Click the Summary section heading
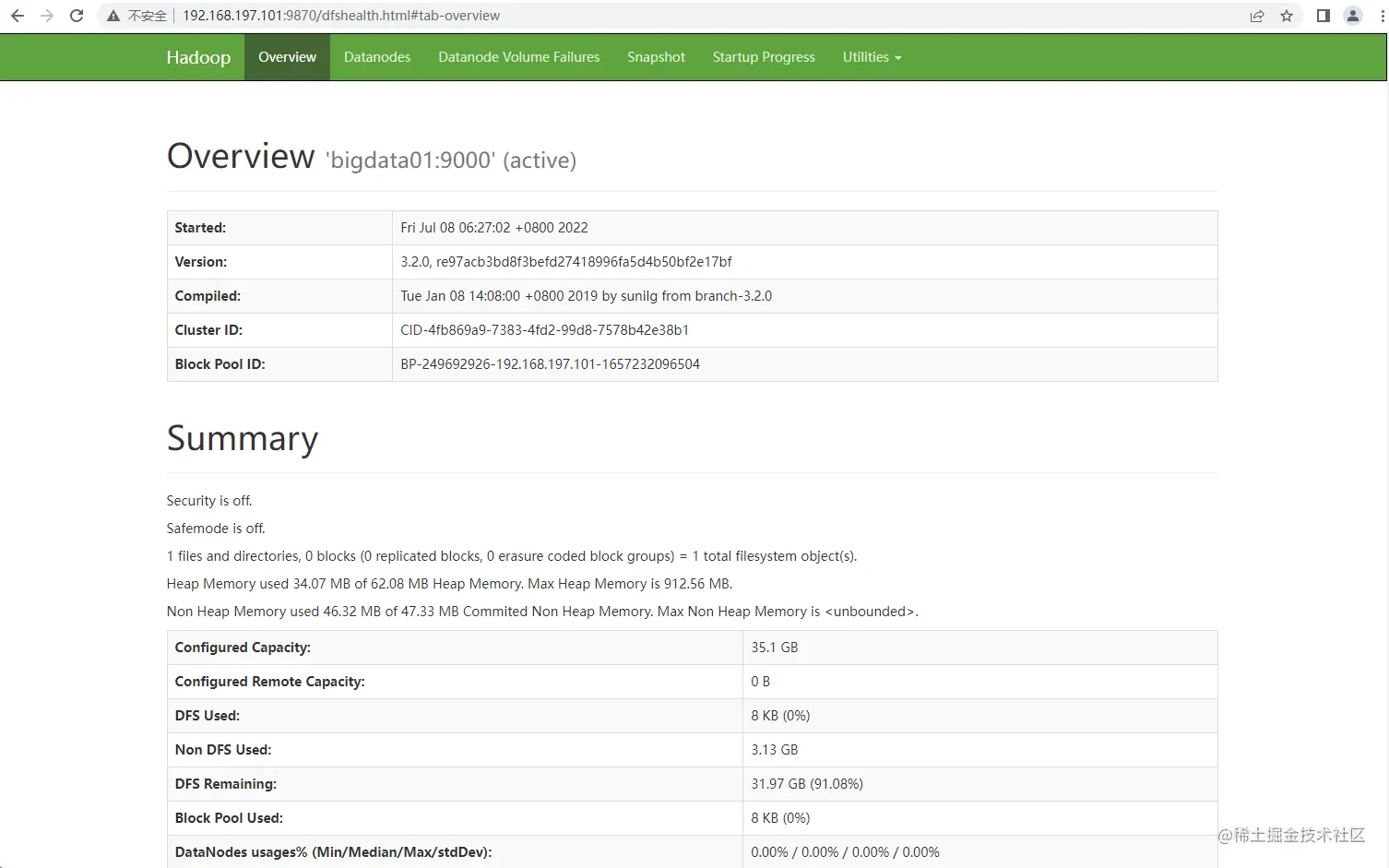1389x868 pixels. coord(243,438)
